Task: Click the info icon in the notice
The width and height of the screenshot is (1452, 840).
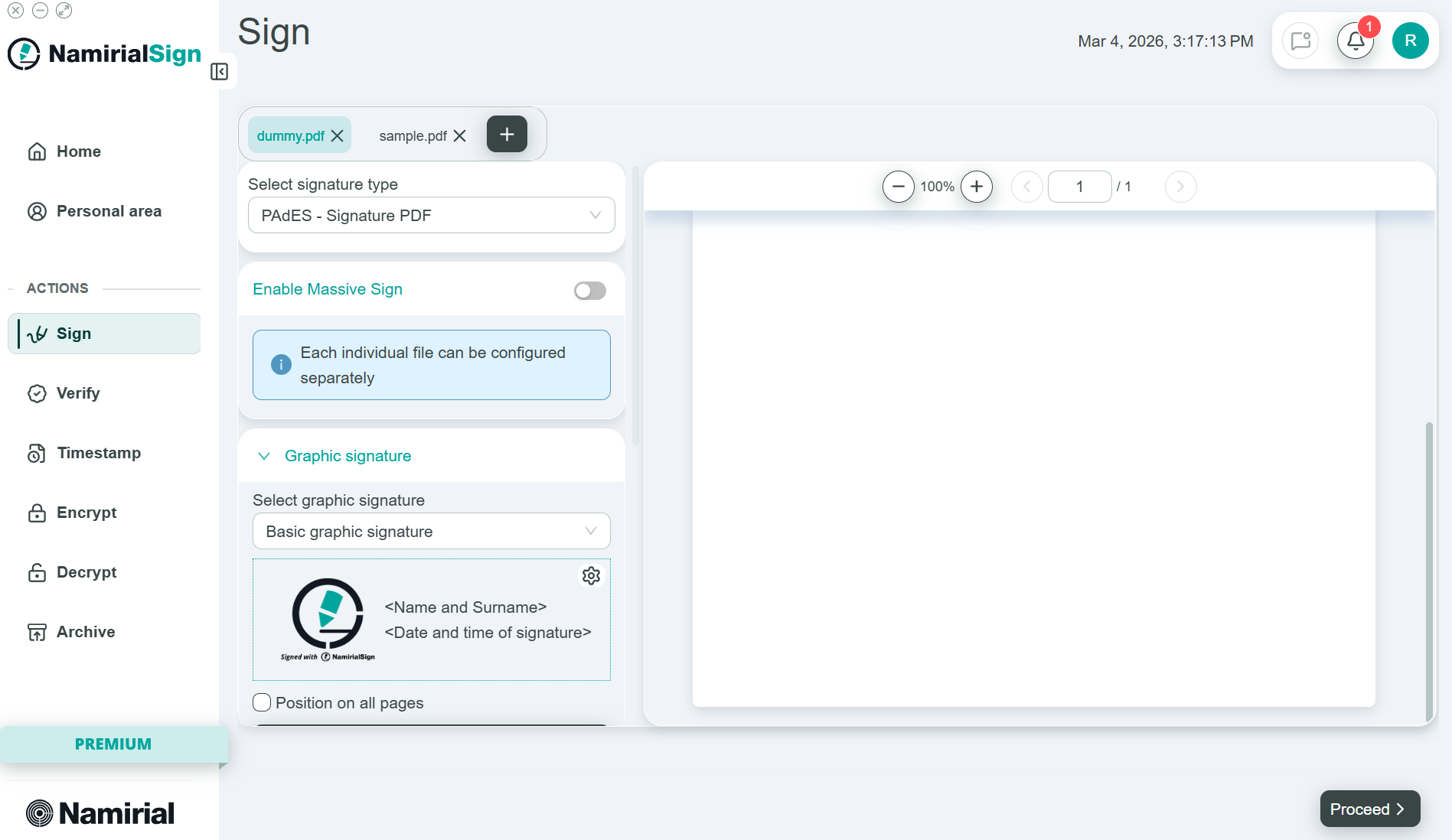Action: click(281, 365)
